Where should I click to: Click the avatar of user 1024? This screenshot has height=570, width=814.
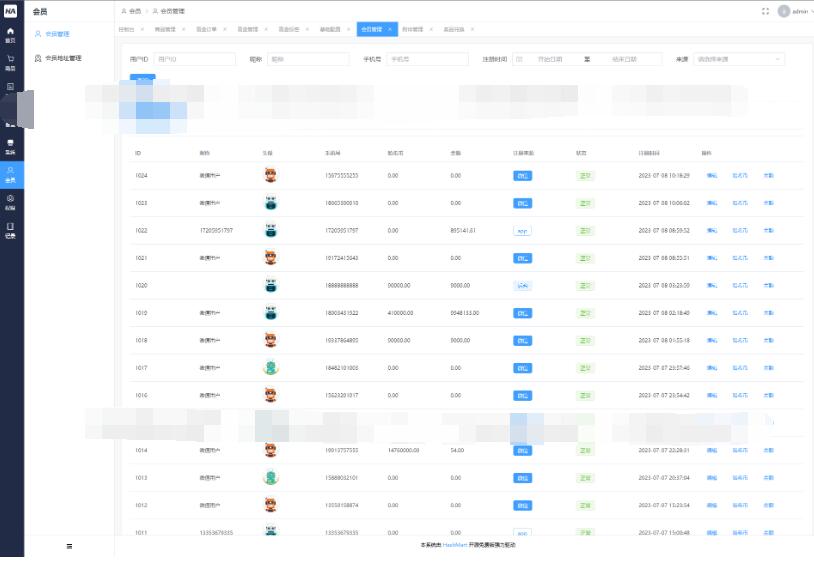[270, 175]
